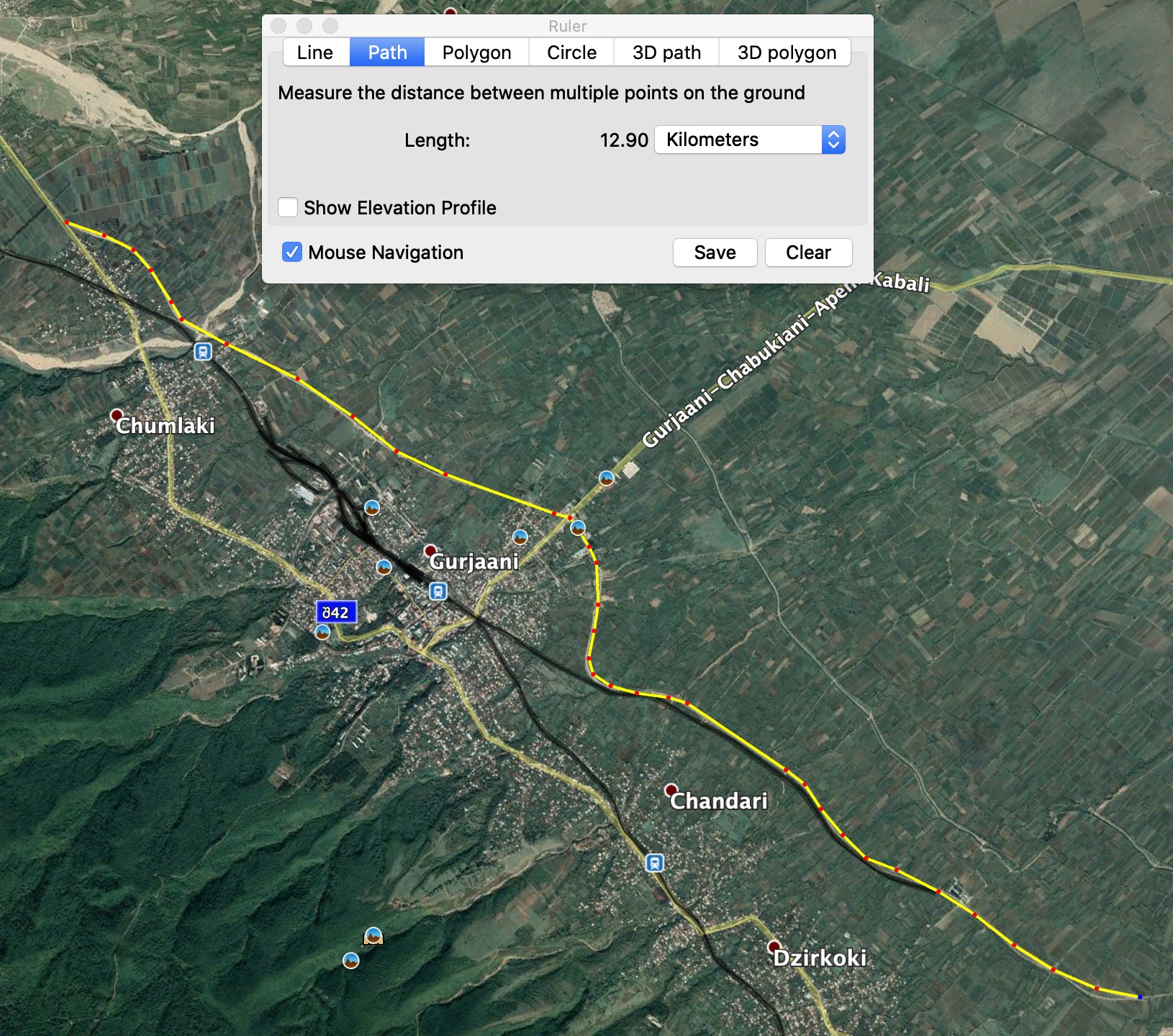Viewport: 1173px width, 1036px height.
Task: Click the Chandari place marker dot
Action: click(671, 790)
